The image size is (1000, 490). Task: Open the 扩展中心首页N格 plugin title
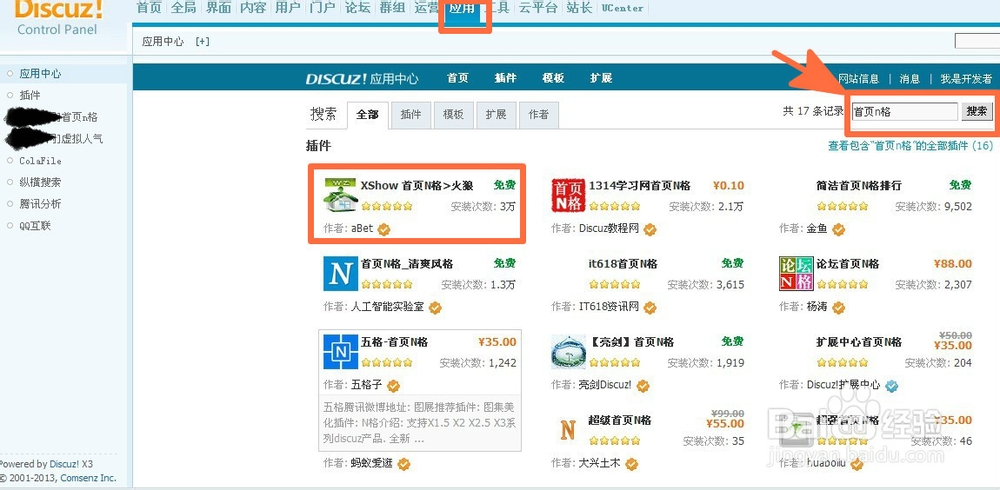pos(859,343)
